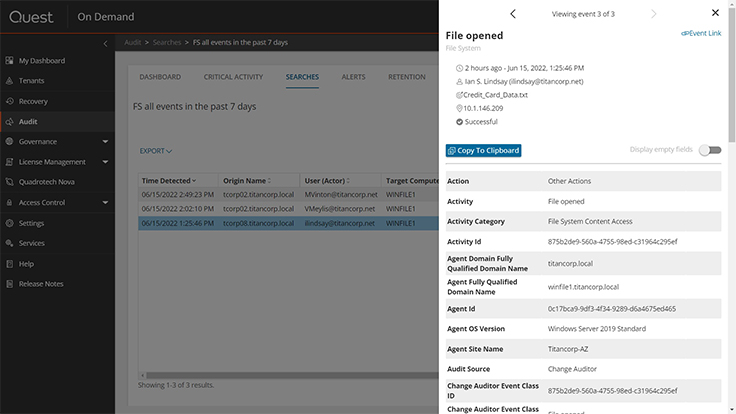Click the Successful checkmark icon

[459, 122]
